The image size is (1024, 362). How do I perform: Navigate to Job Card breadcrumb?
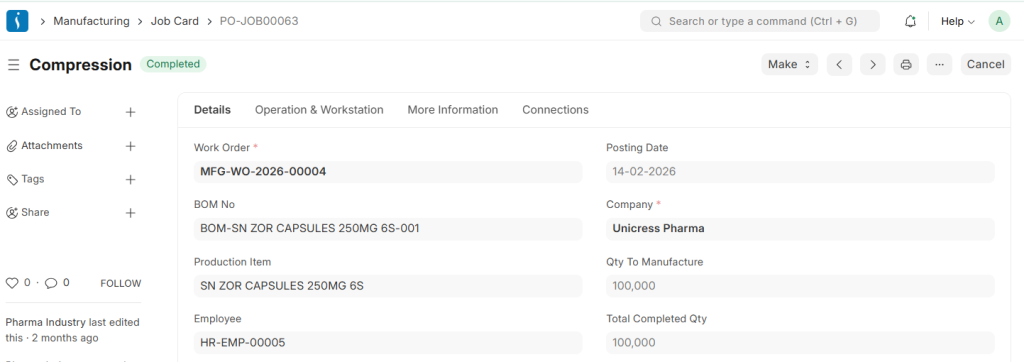tap(174, 21)
